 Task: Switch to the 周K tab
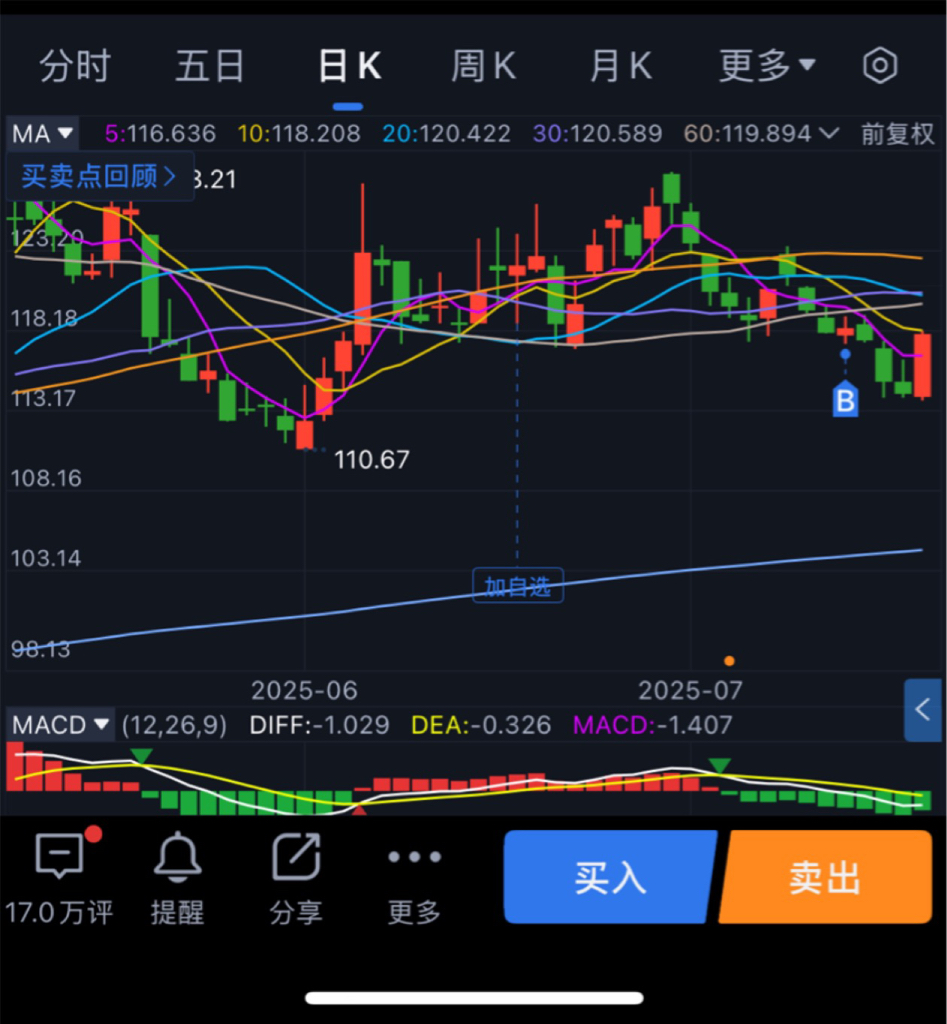pyautogui.click(x=484, y=66)
